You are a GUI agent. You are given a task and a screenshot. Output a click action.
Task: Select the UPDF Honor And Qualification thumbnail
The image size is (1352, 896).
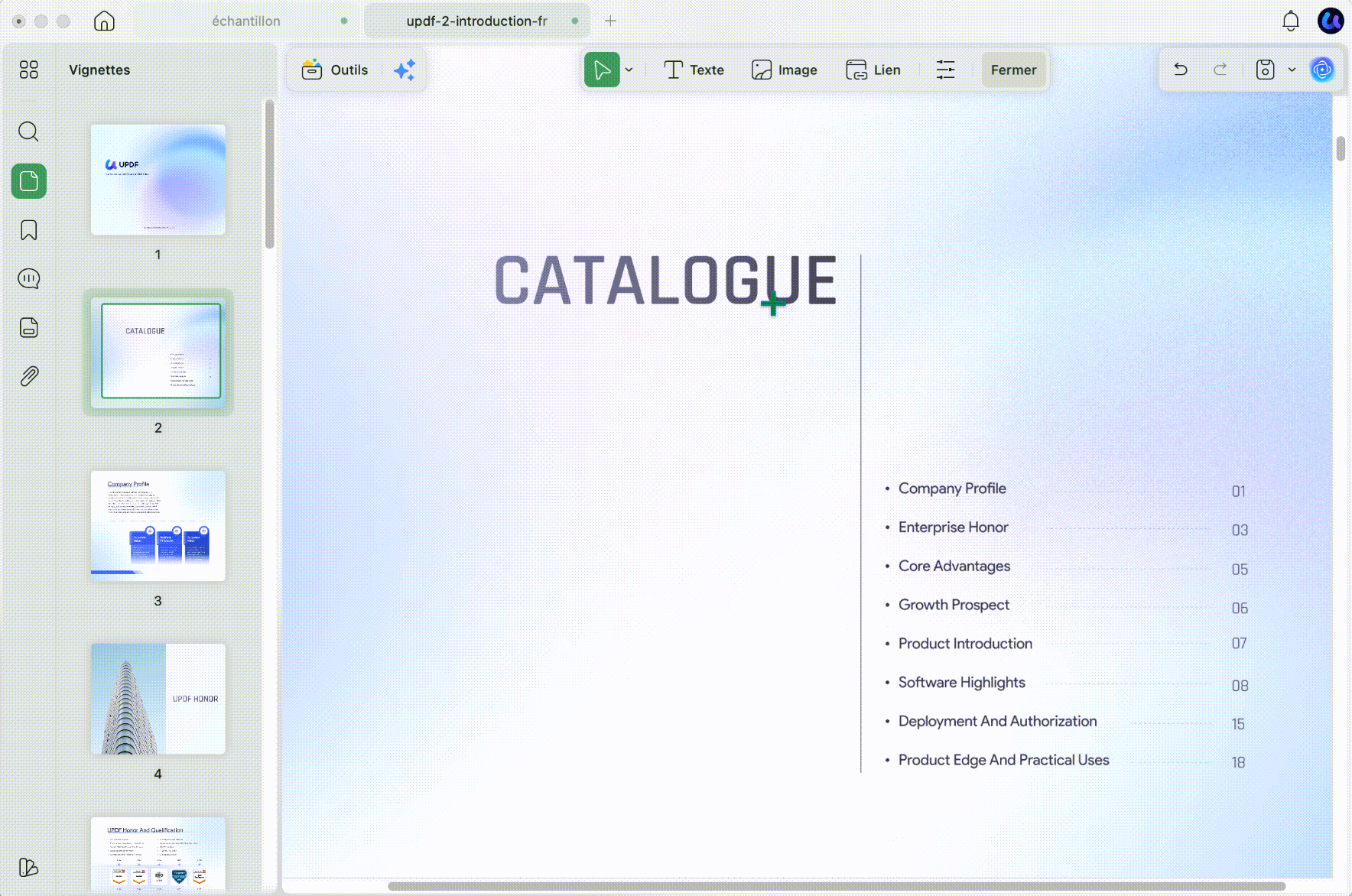point(158,852)
